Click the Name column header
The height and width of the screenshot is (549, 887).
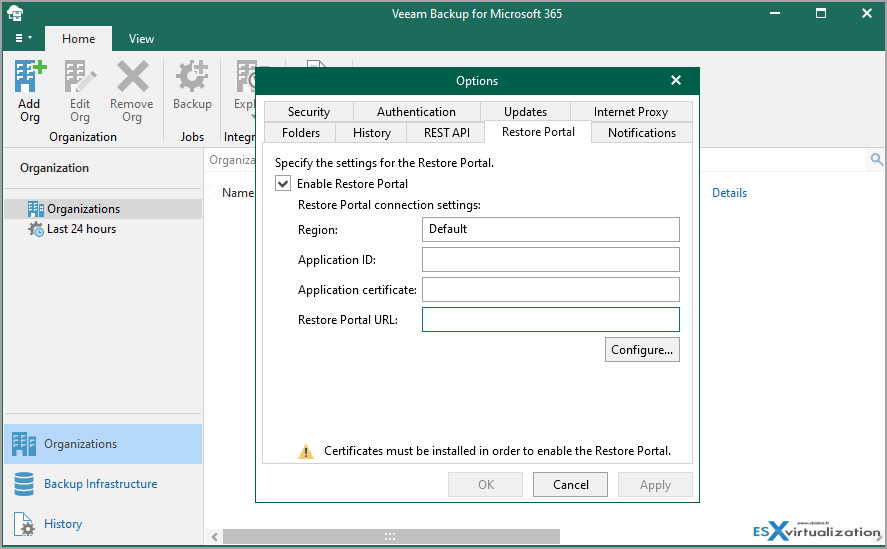(x=238, y=193)
